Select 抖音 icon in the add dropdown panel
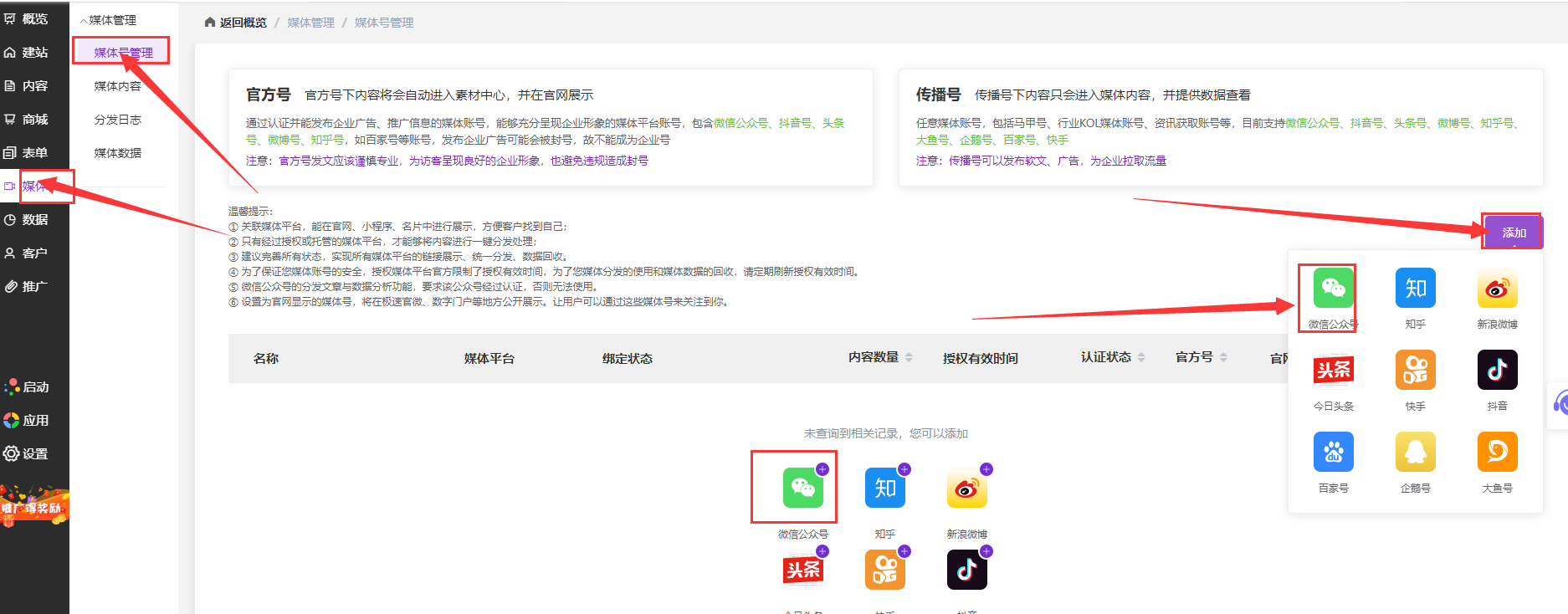This screenshot has width=1568, height=614. [x=1497, y=370]
